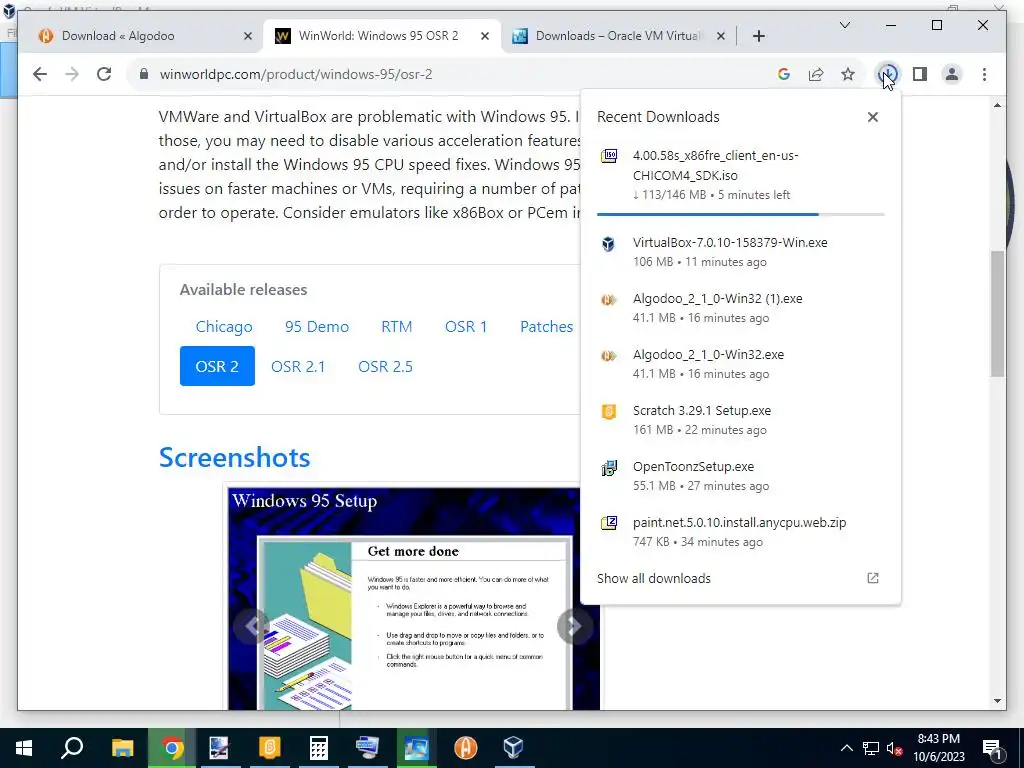1024x768 pixels.
Task: Open VirtualBox-7.0.10-158379-Win.exe download entry
Action: click(741, 251)
